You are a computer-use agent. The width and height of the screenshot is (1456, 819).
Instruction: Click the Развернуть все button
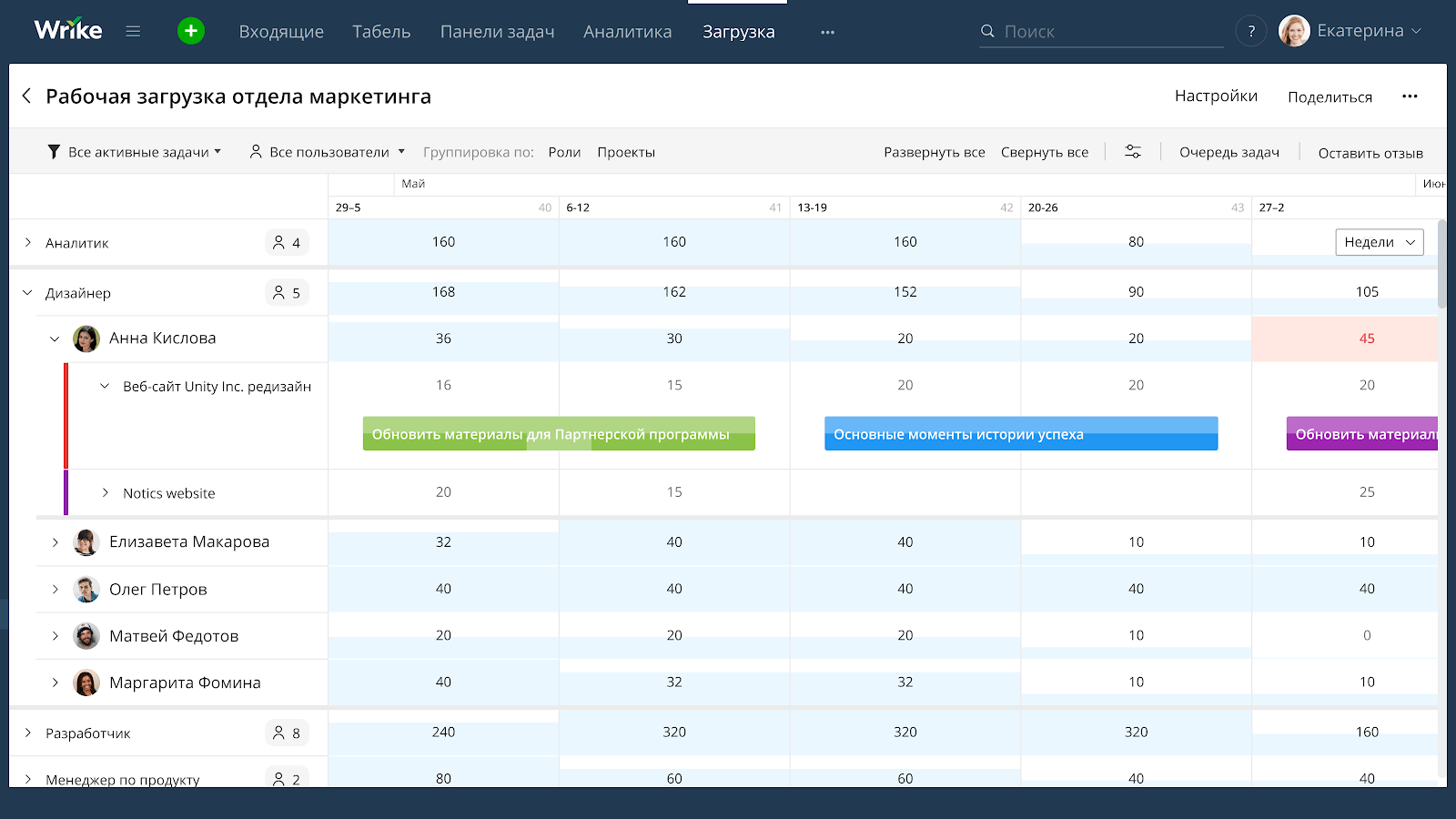pyautogui.click(x=934, y=152)
